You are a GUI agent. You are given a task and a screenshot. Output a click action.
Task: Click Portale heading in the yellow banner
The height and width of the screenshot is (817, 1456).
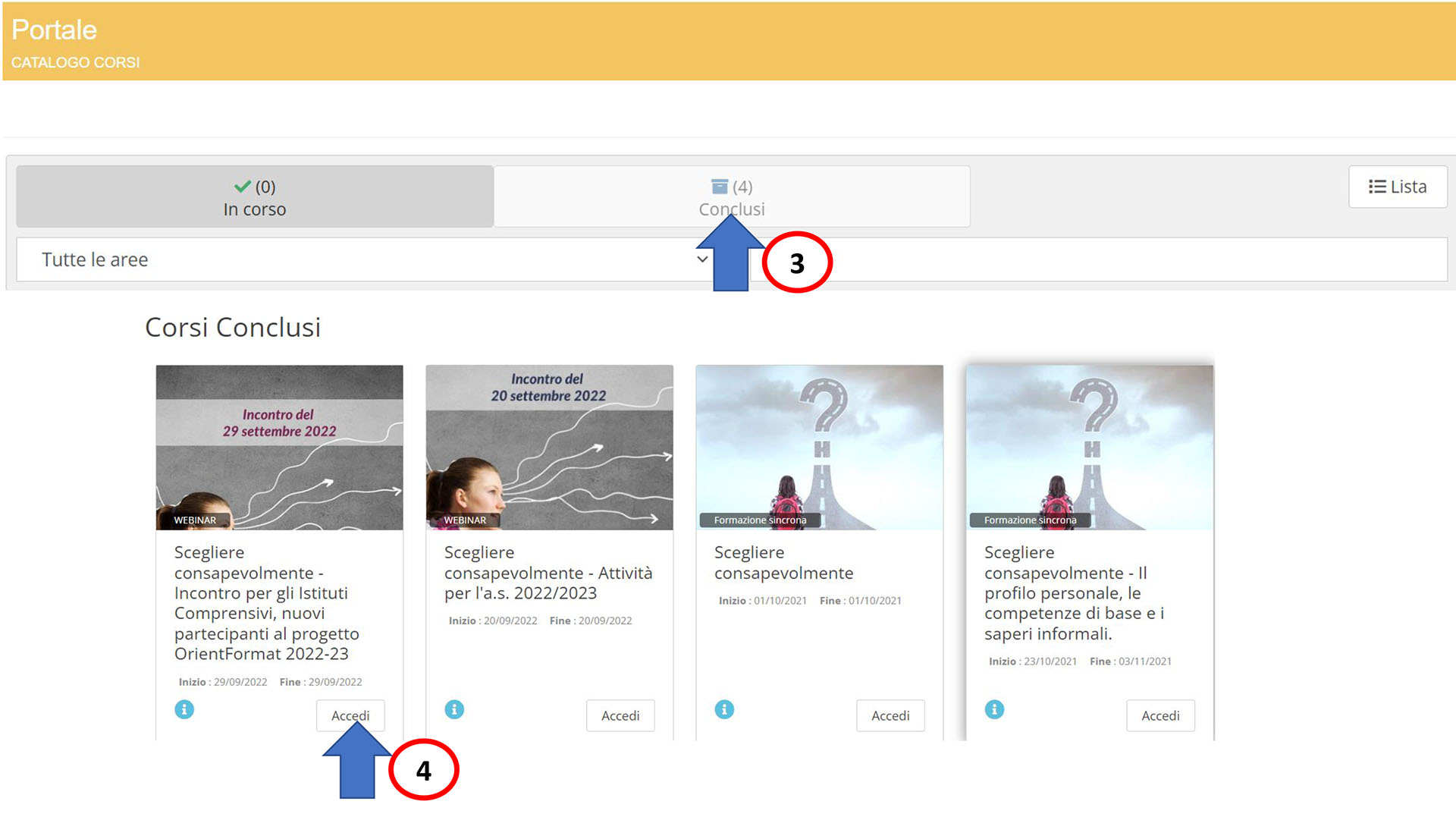pos(54,30)
